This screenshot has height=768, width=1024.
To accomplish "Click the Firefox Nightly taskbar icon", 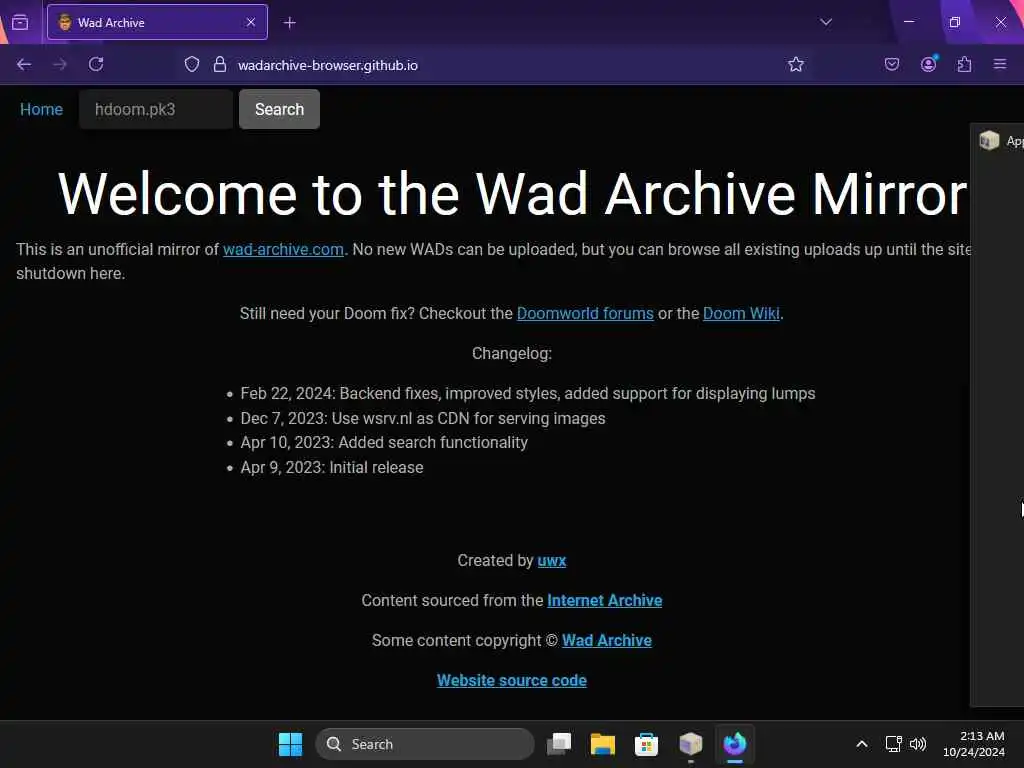I will 734,743.
